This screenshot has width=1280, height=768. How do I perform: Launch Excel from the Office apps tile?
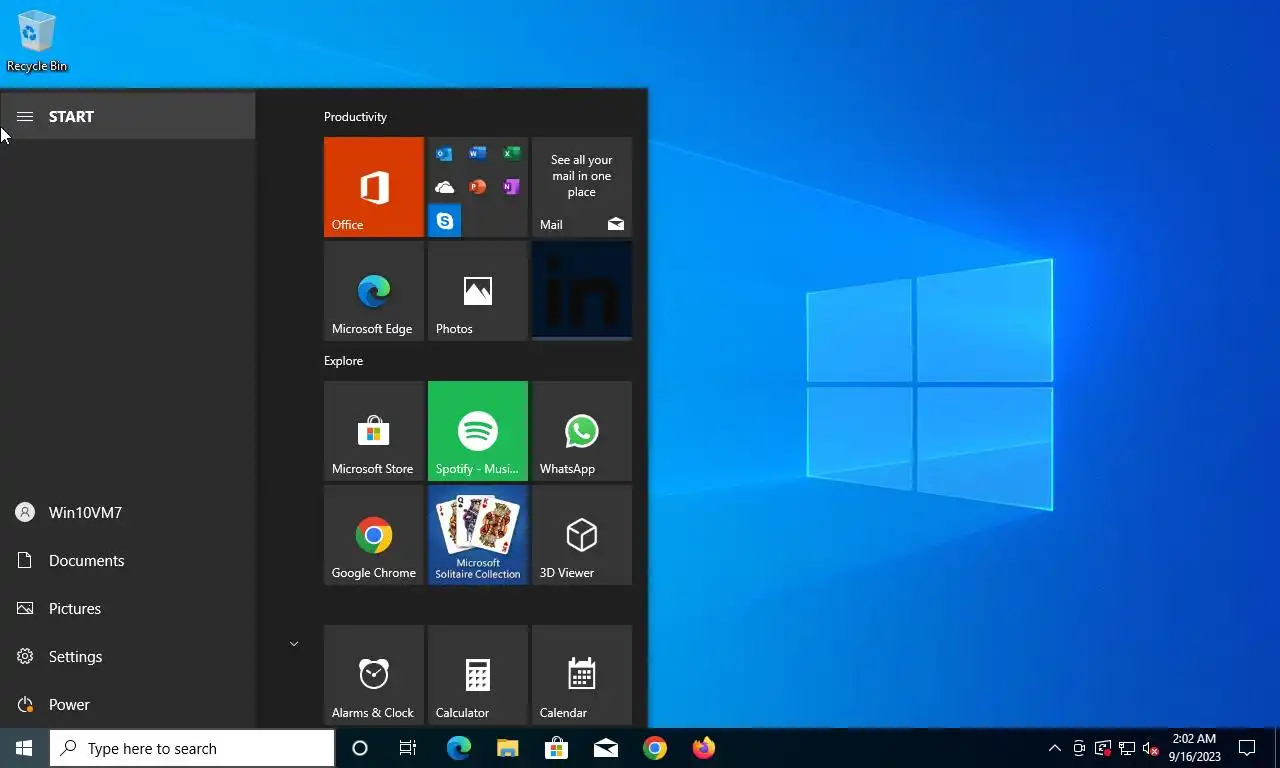(x=511, y=154)
